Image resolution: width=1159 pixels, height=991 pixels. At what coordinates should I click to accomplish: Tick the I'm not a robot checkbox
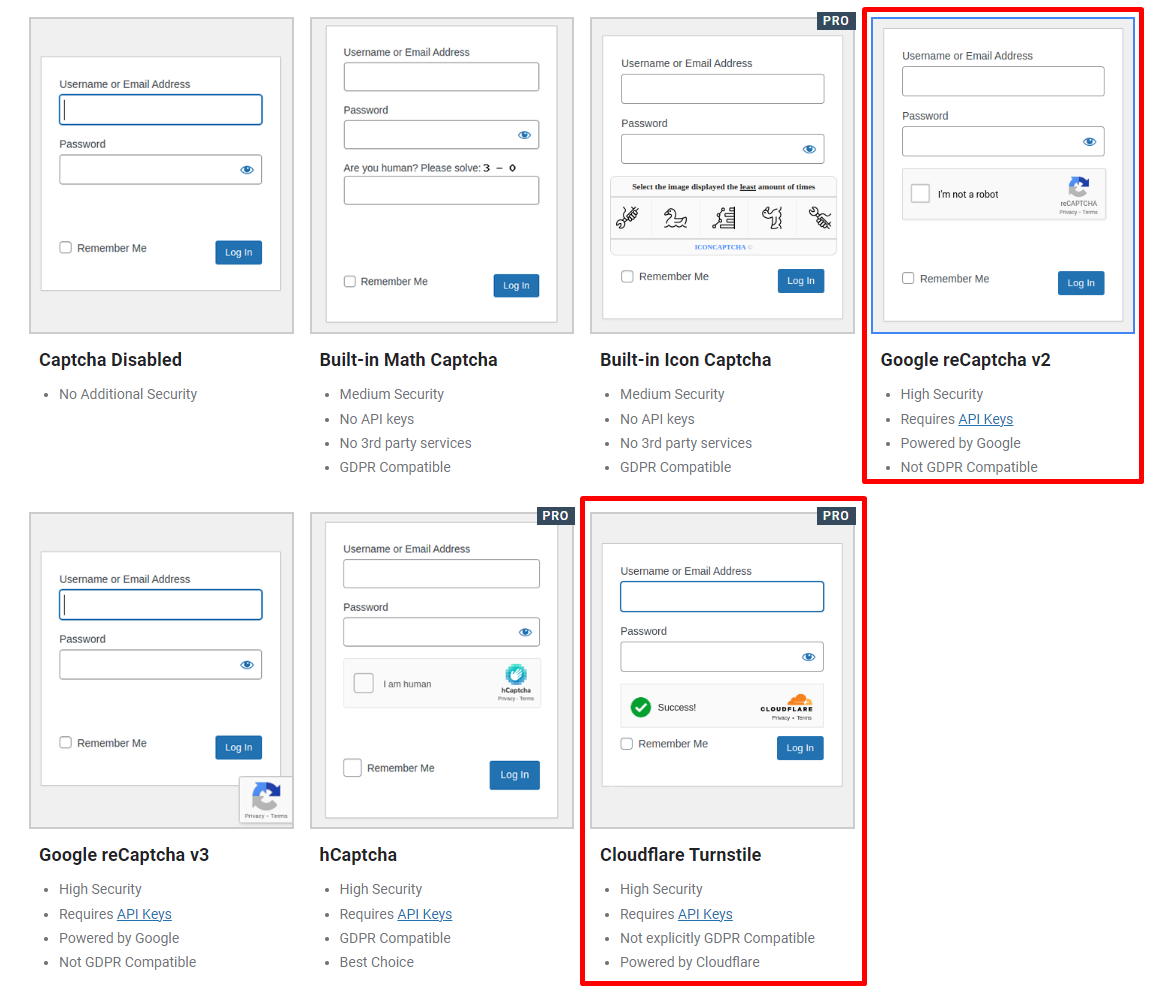920,194
